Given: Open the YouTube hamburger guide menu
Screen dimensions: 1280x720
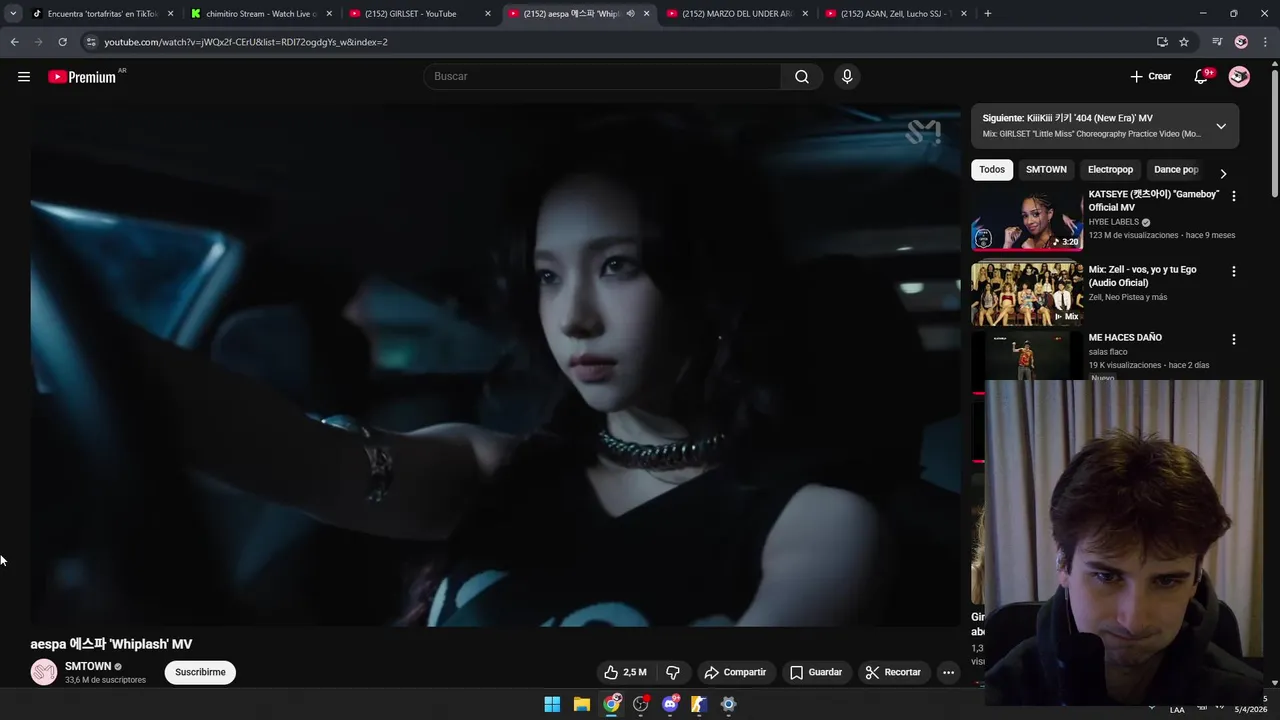Looking at the screenshot, I should point(24,77).
